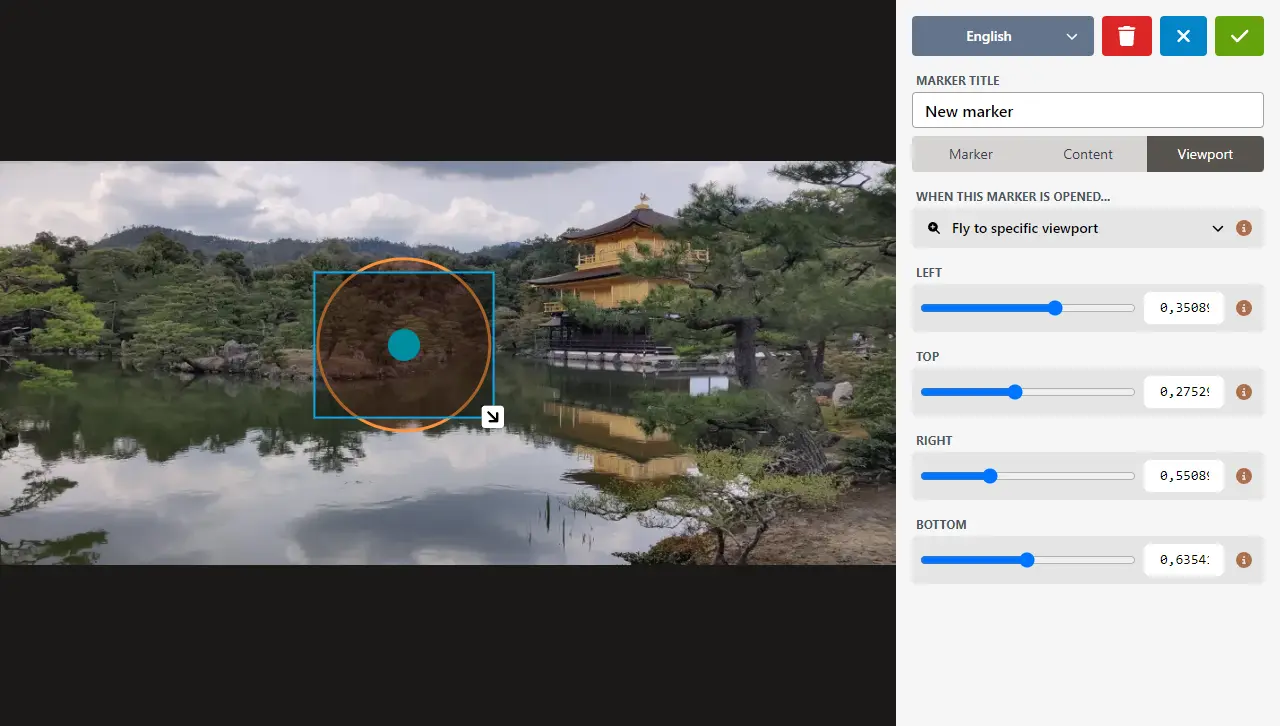Switch to the Content tab
Image resolution: width=1280 pixels, height=726 pixels.
[x=1088, y=154]
